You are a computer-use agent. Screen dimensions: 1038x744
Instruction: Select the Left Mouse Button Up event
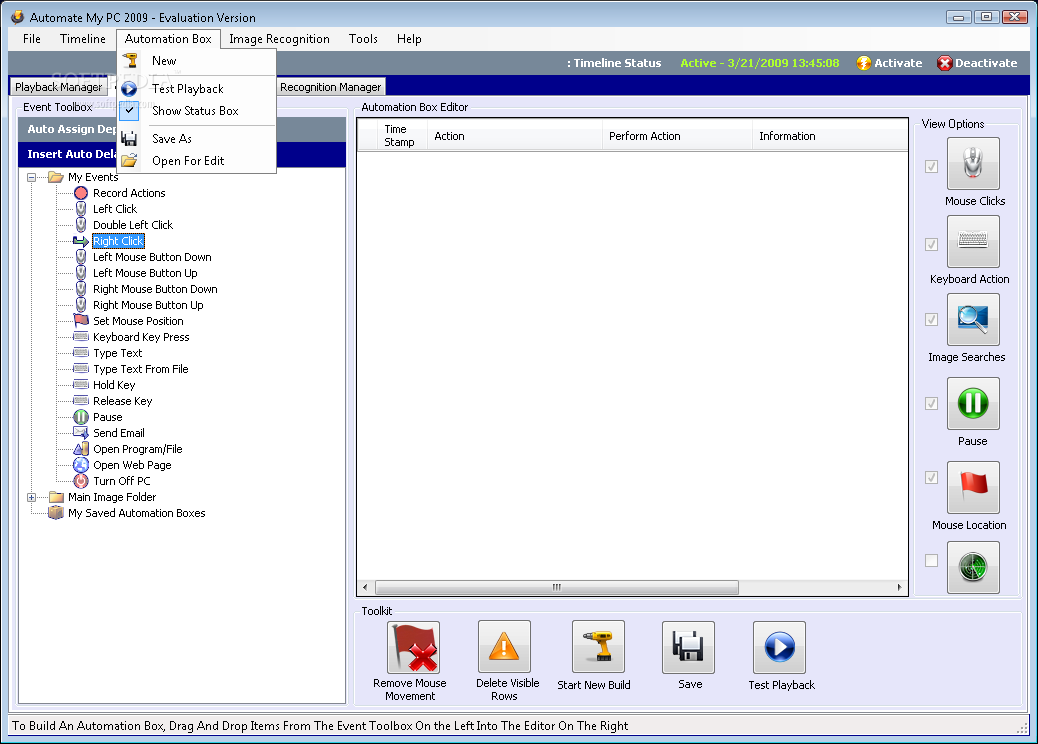(145, 273)
